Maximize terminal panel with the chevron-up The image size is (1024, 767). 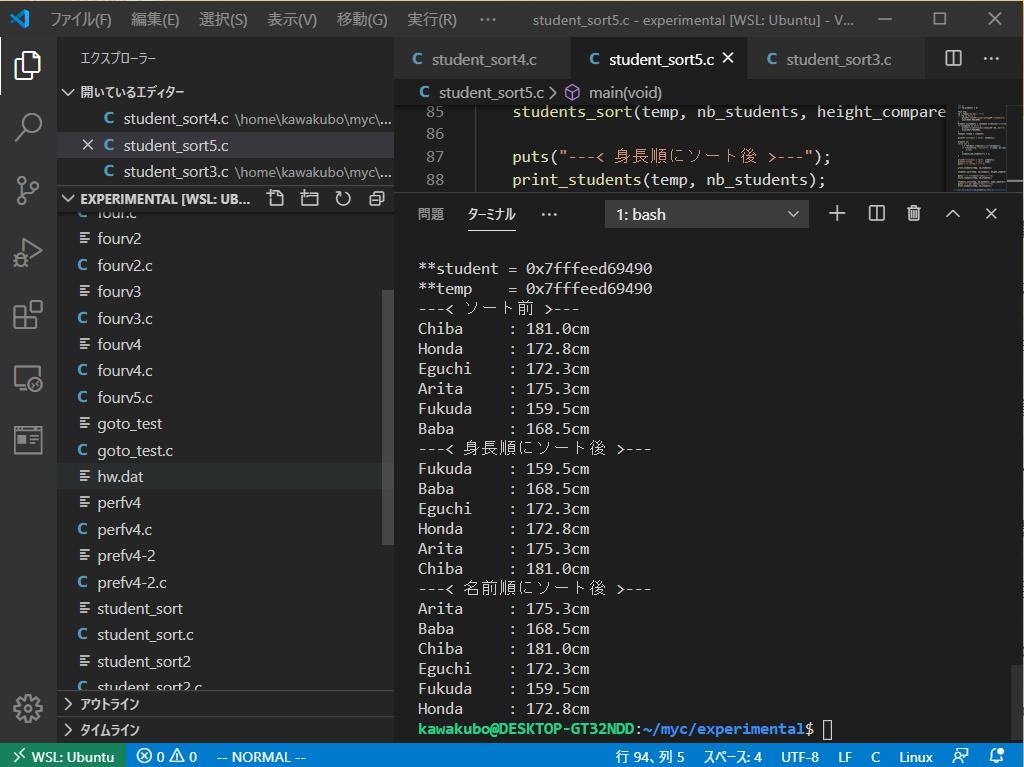952,213
